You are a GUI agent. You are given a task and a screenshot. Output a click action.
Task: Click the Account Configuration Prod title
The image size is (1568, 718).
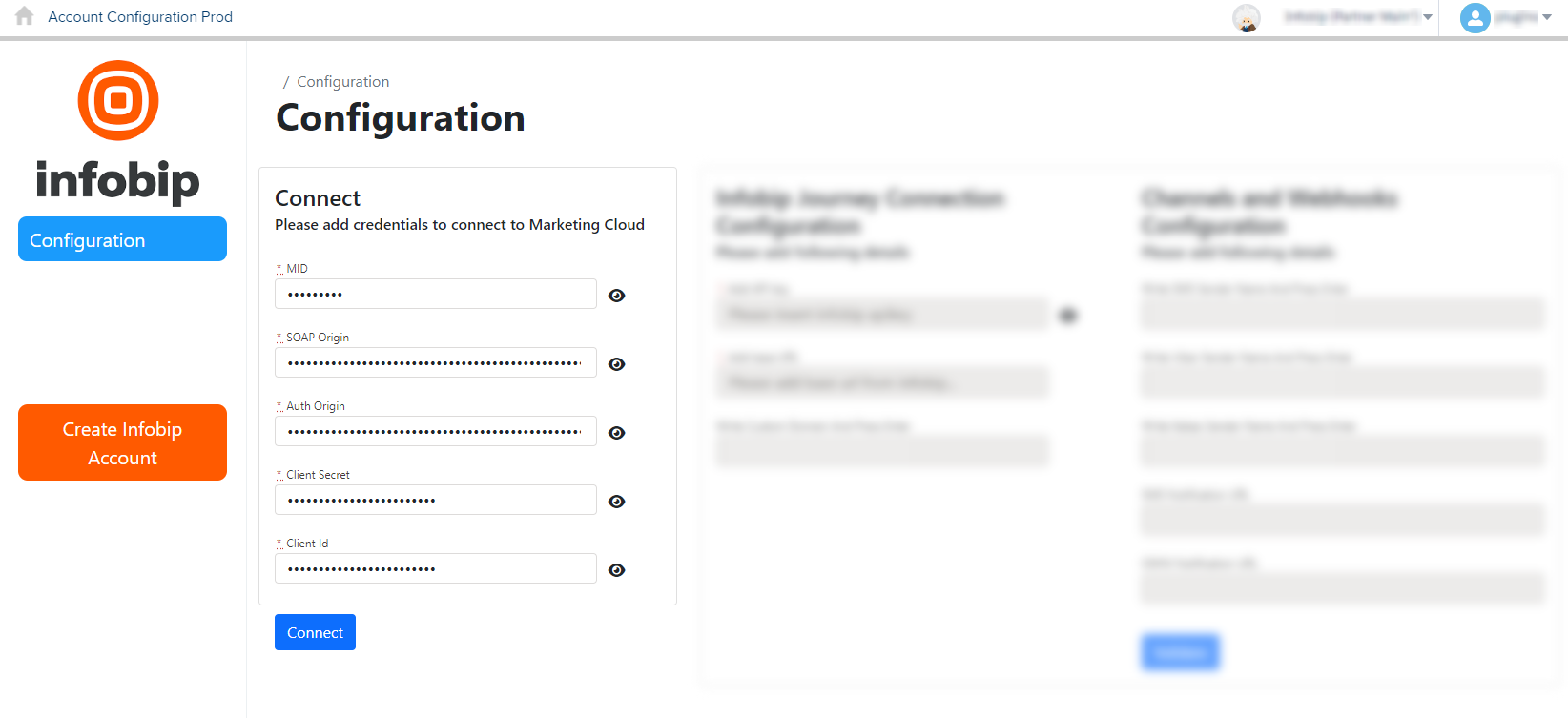point(140,17)
